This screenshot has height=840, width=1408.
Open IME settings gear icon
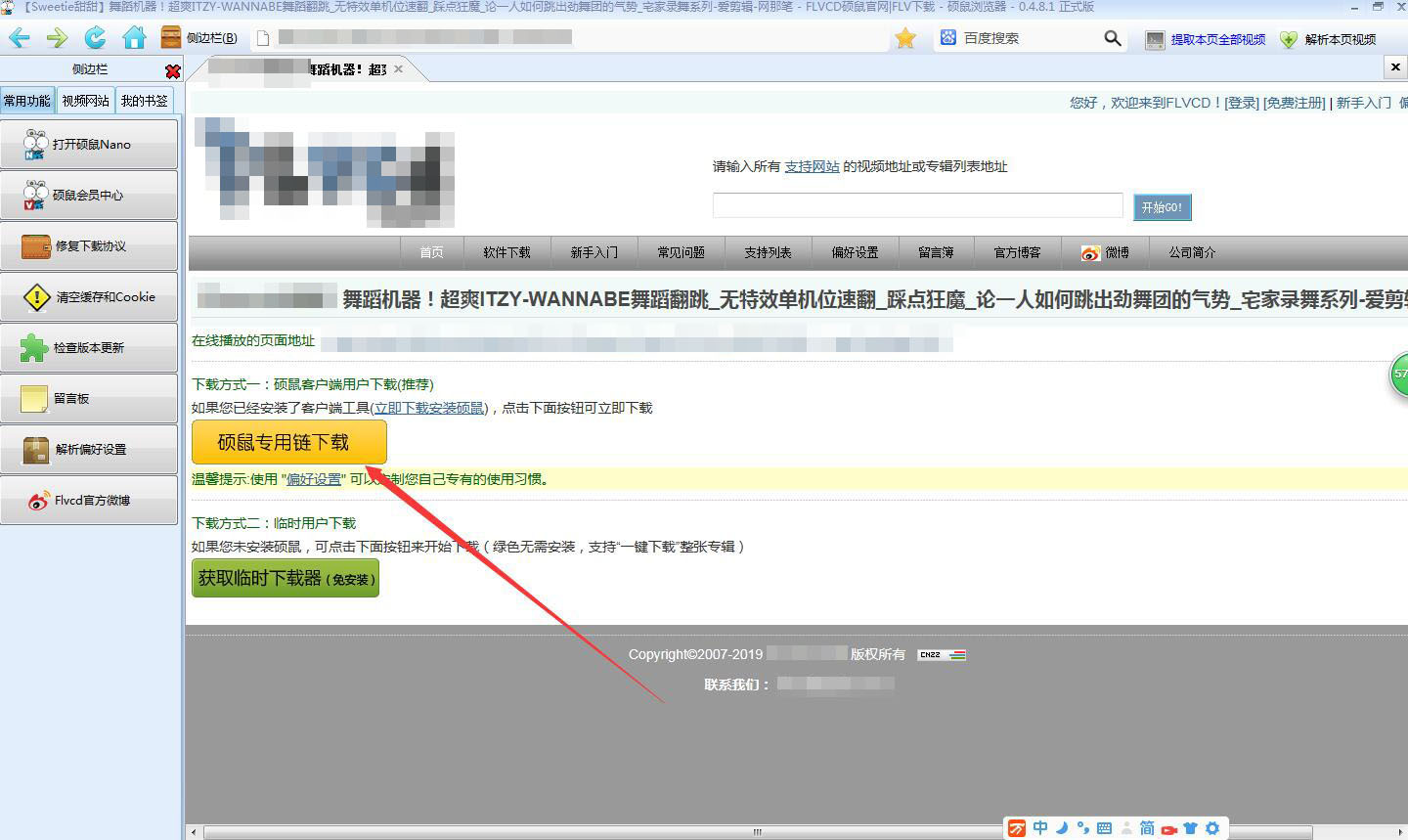click(x=1212, y=828)
